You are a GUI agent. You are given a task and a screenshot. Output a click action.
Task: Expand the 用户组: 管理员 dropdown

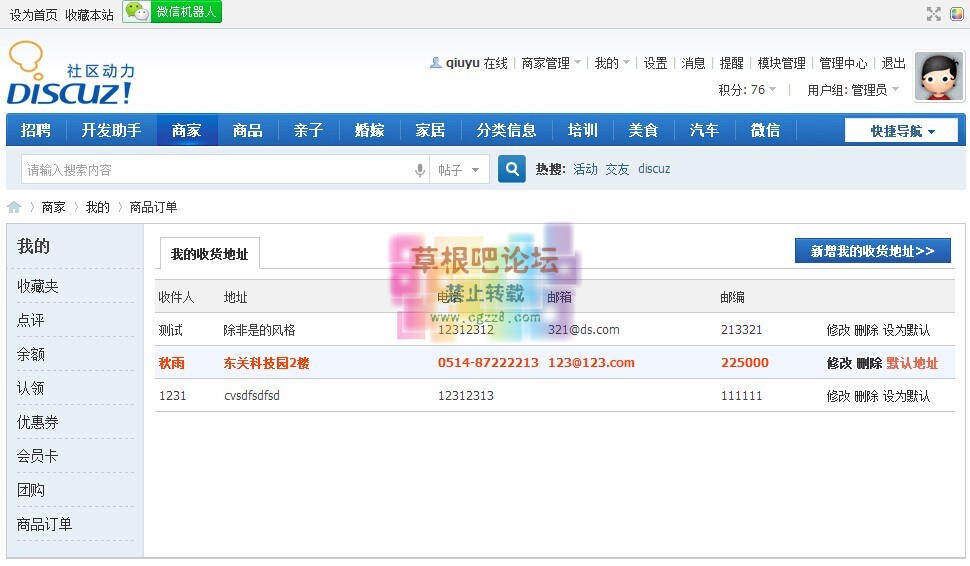pyautogui.click(x=853, y=90)
